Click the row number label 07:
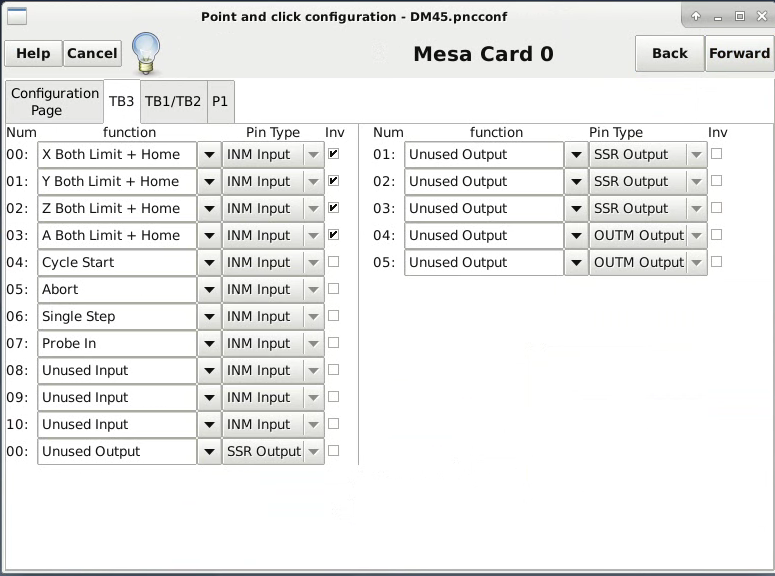The image size is (775, 576). 17,343
